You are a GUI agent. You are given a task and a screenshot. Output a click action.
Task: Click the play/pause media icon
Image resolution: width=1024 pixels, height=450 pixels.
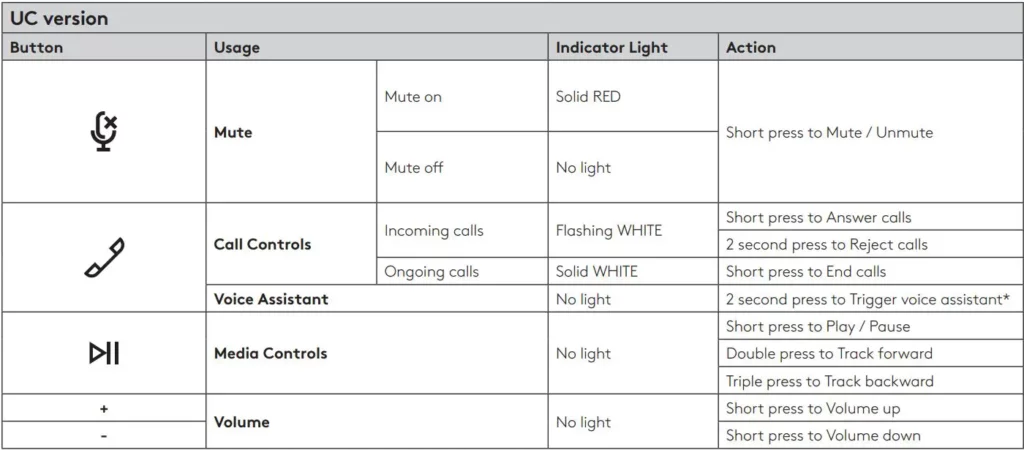point(104,353)
